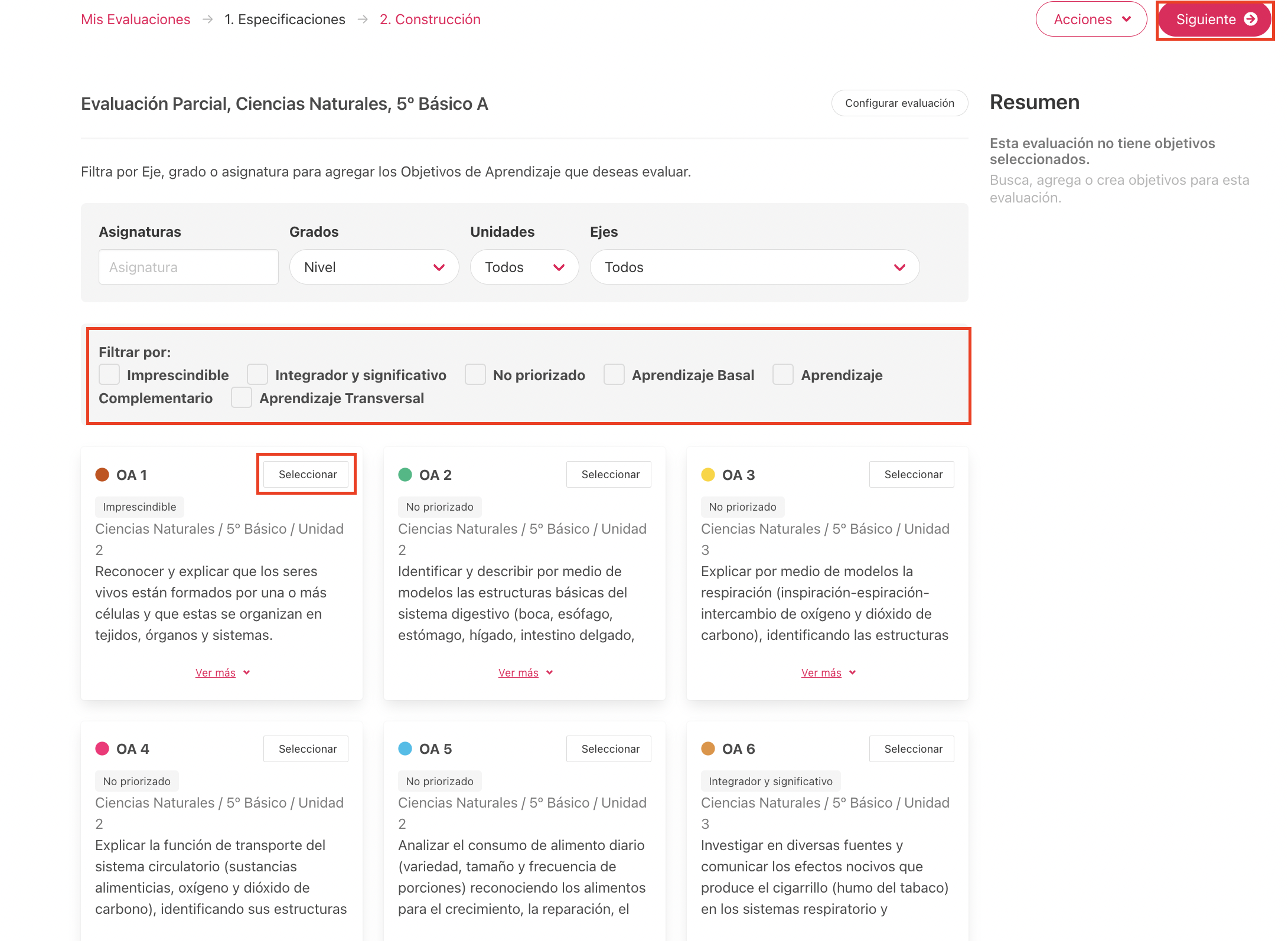The image size is (1288, 941).
Task: Click Configurar evaluación button
Action: click(x=899, y=103)
